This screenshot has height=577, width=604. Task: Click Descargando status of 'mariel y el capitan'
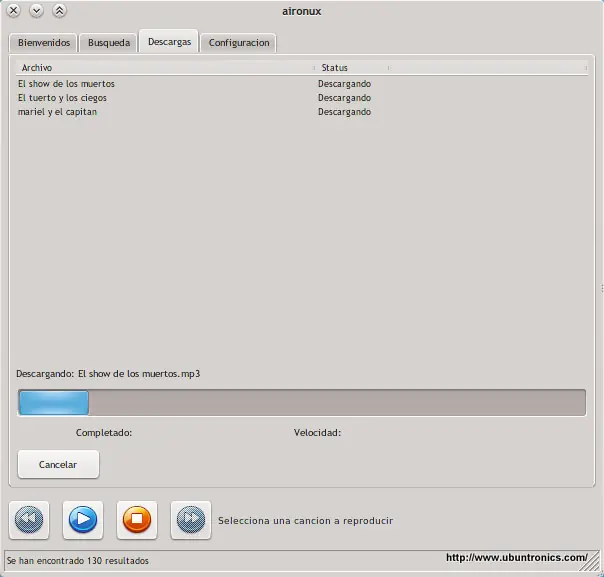click(344, 112)
